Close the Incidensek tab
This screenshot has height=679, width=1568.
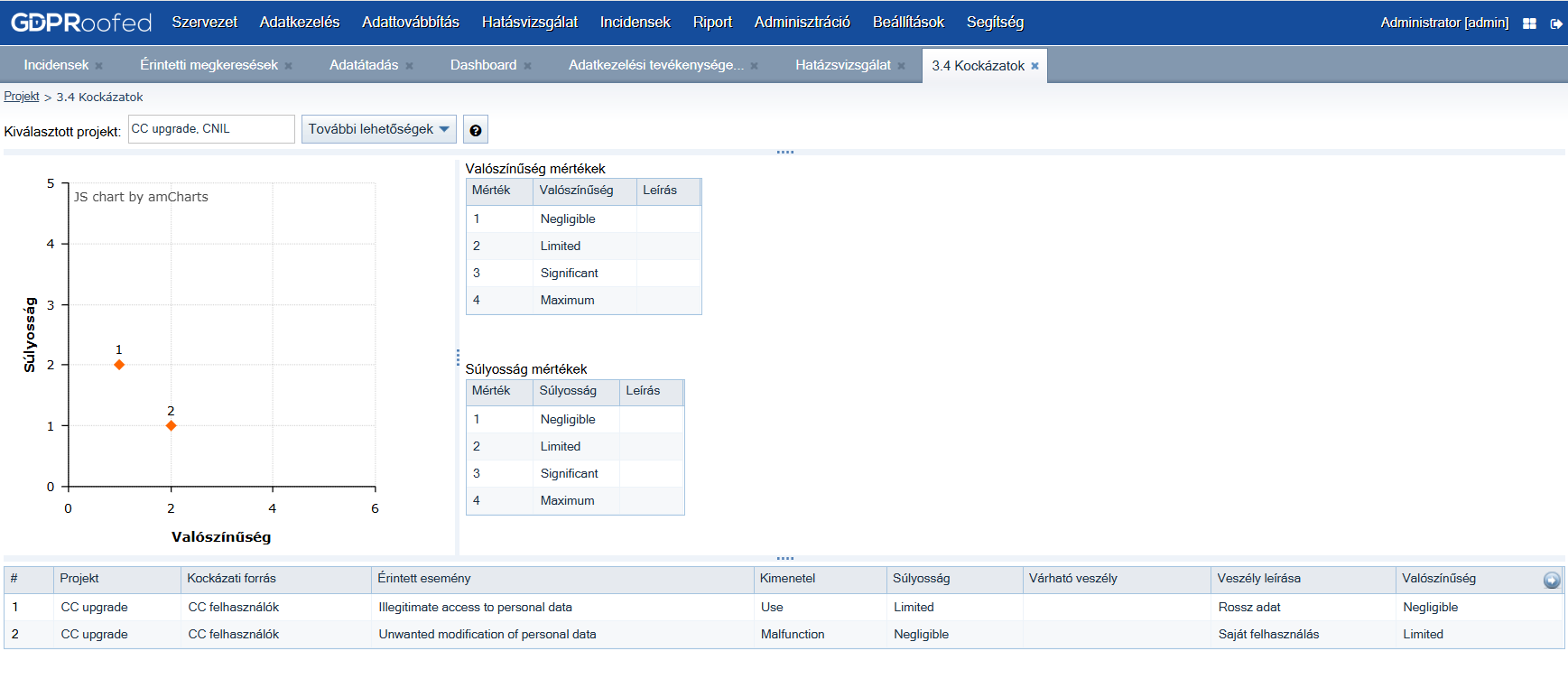[99, 66]
